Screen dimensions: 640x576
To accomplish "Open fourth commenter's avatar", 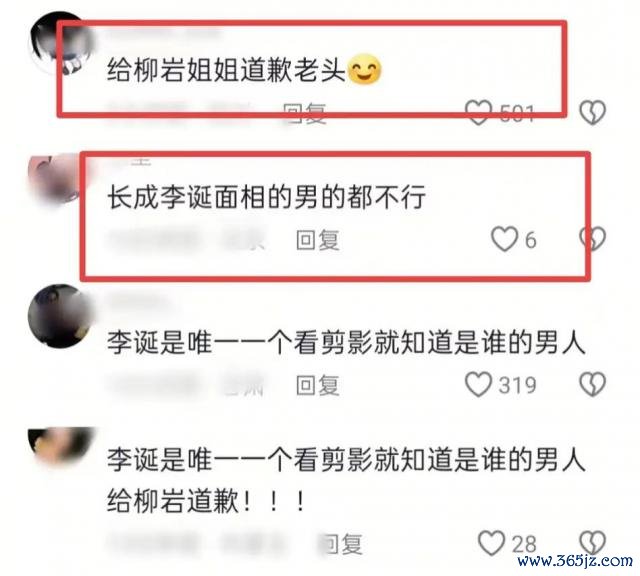I will (x=61, y=448).
